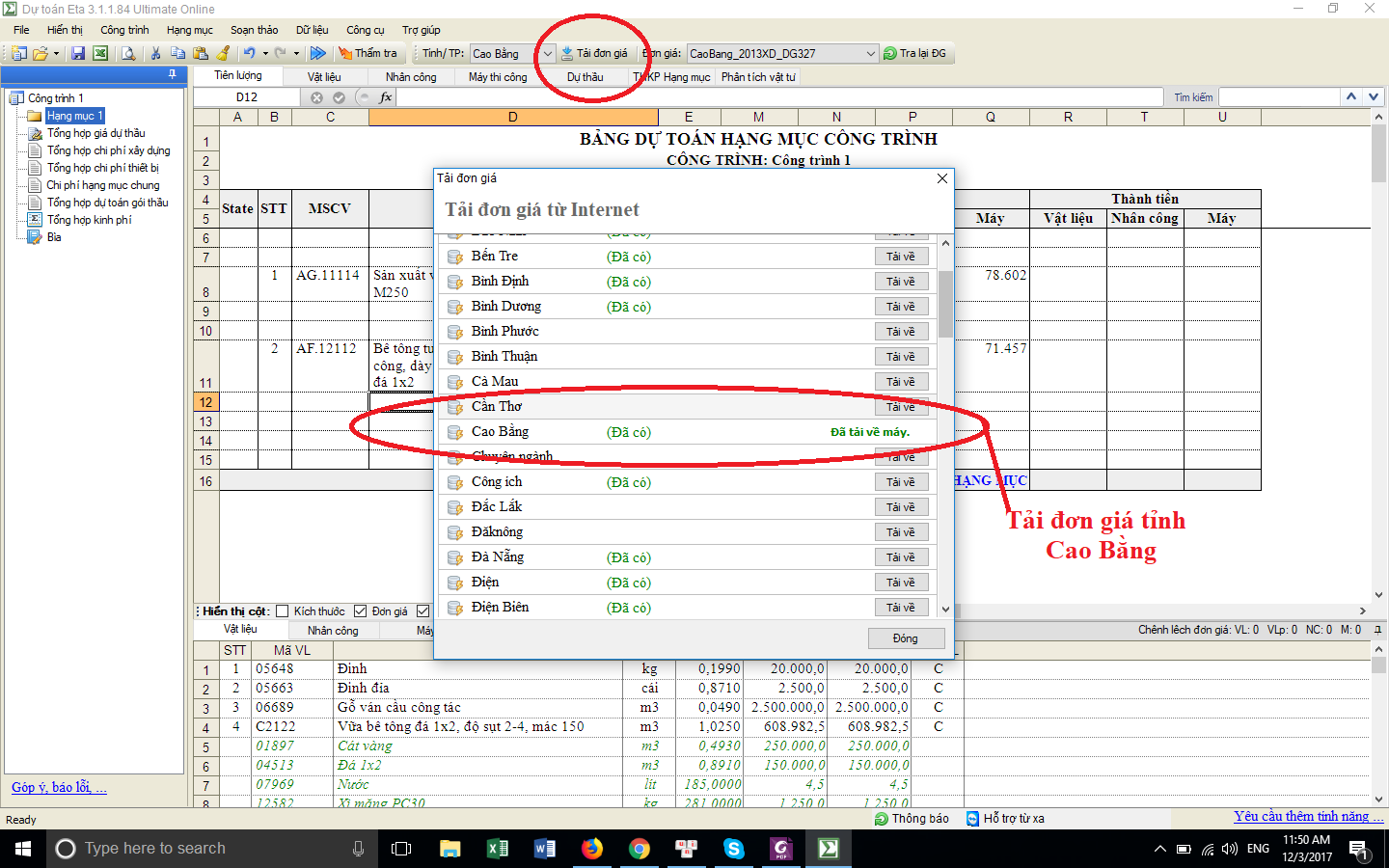Switch to the Vật liệu sheet tab
This screenshot has width=1389, height=868.
click(x=324, y=77)
